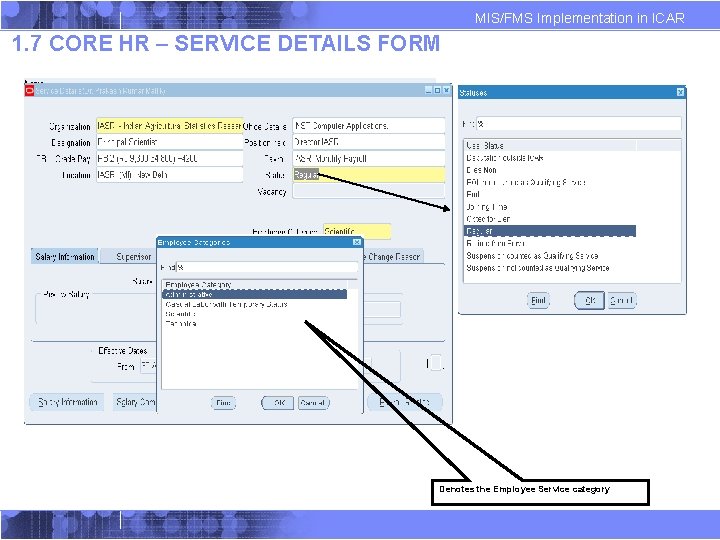720x540 pixels.
Task: Click the Effective Dates From field
Action: coord(148,366)
